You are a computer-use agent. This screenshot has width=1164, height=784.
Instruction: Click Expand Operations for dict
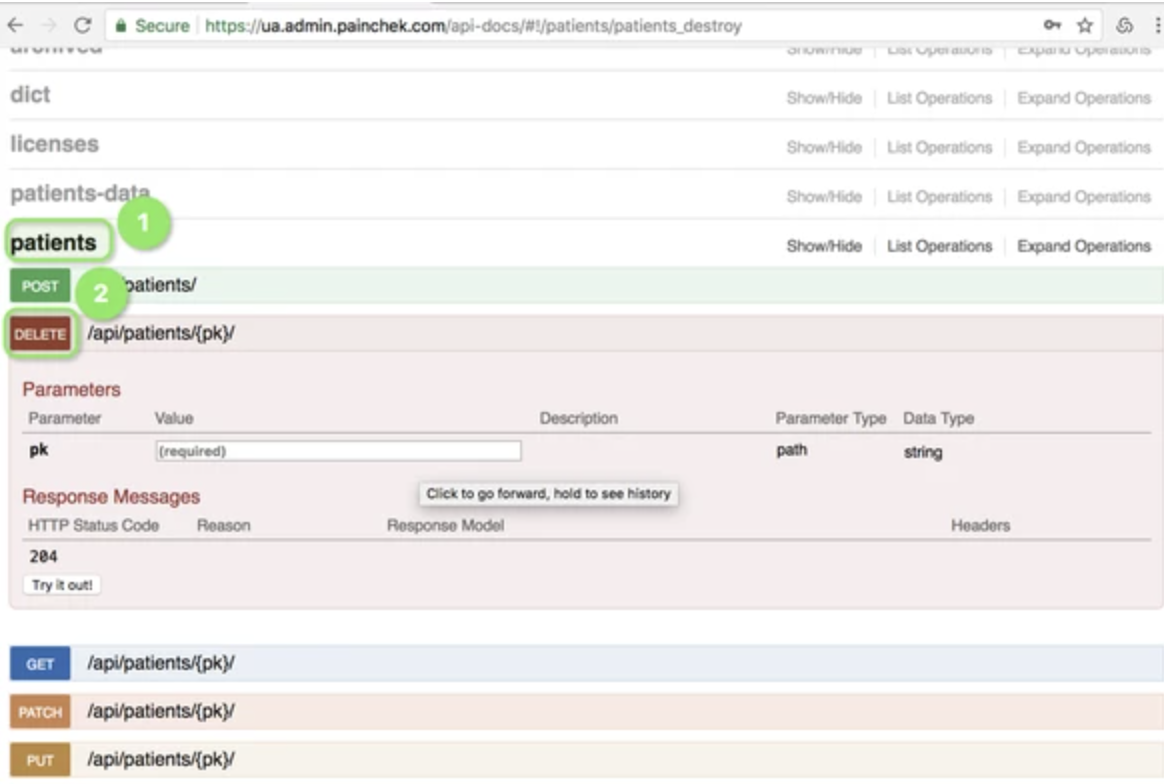coord(1084,98)
